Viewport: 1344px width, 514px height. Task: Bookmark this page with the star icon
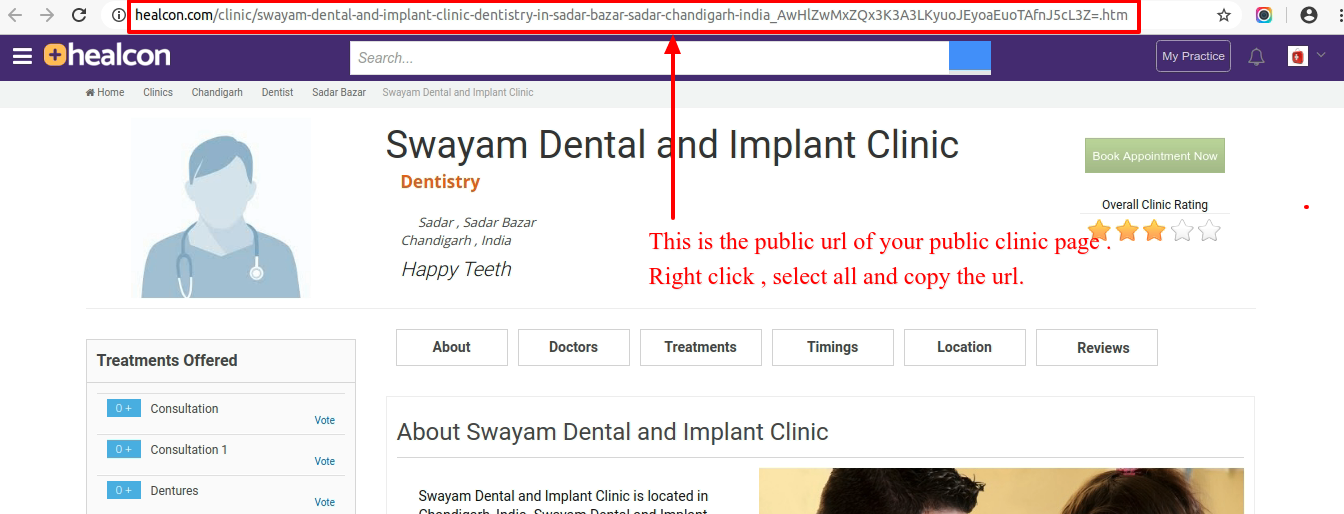[x=1224, y=16]
